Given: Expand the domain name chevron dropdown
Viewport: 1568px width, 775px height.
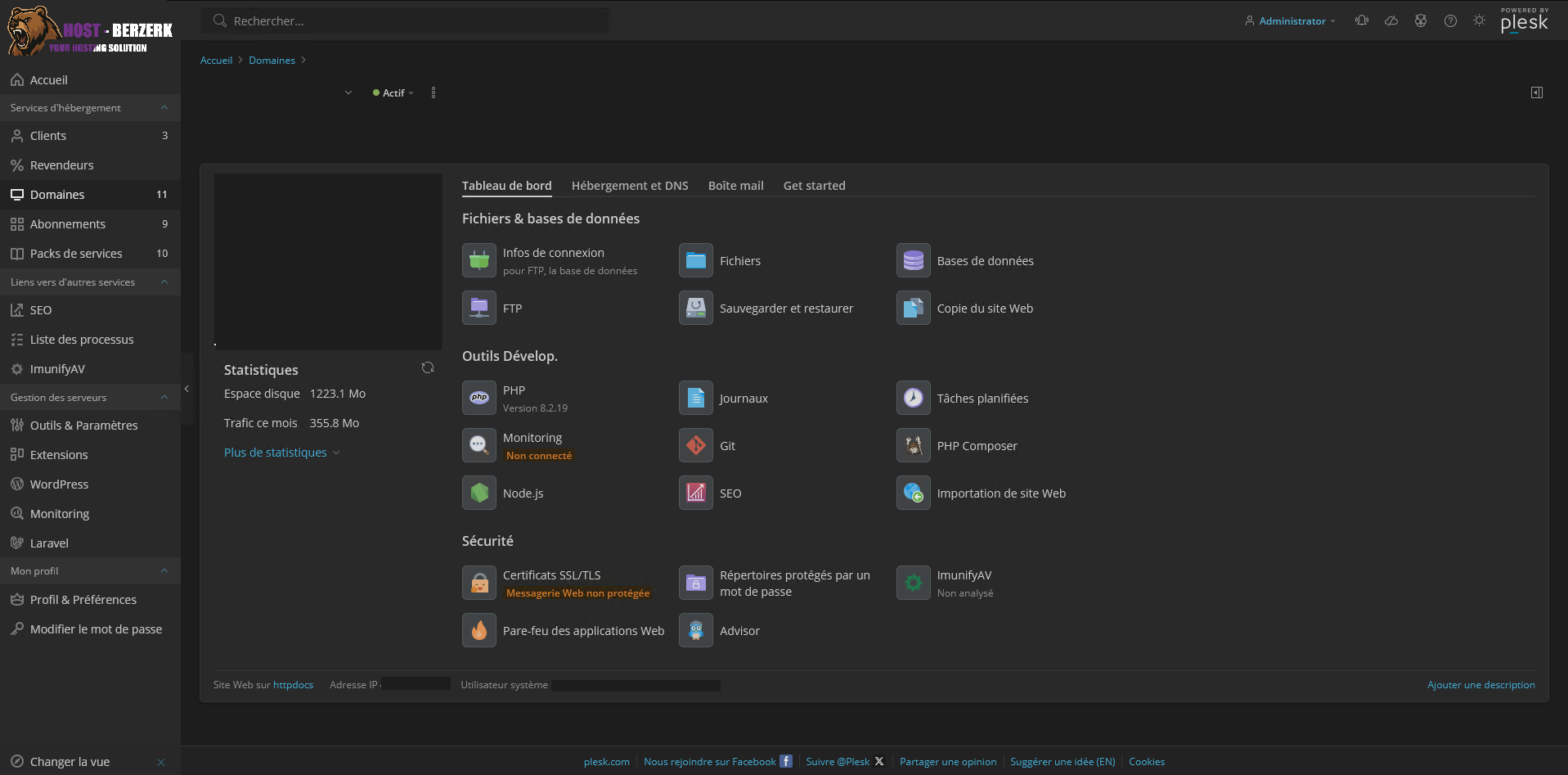Looking at the screenshot, I should pyautogui.click(x=348, y=92).
